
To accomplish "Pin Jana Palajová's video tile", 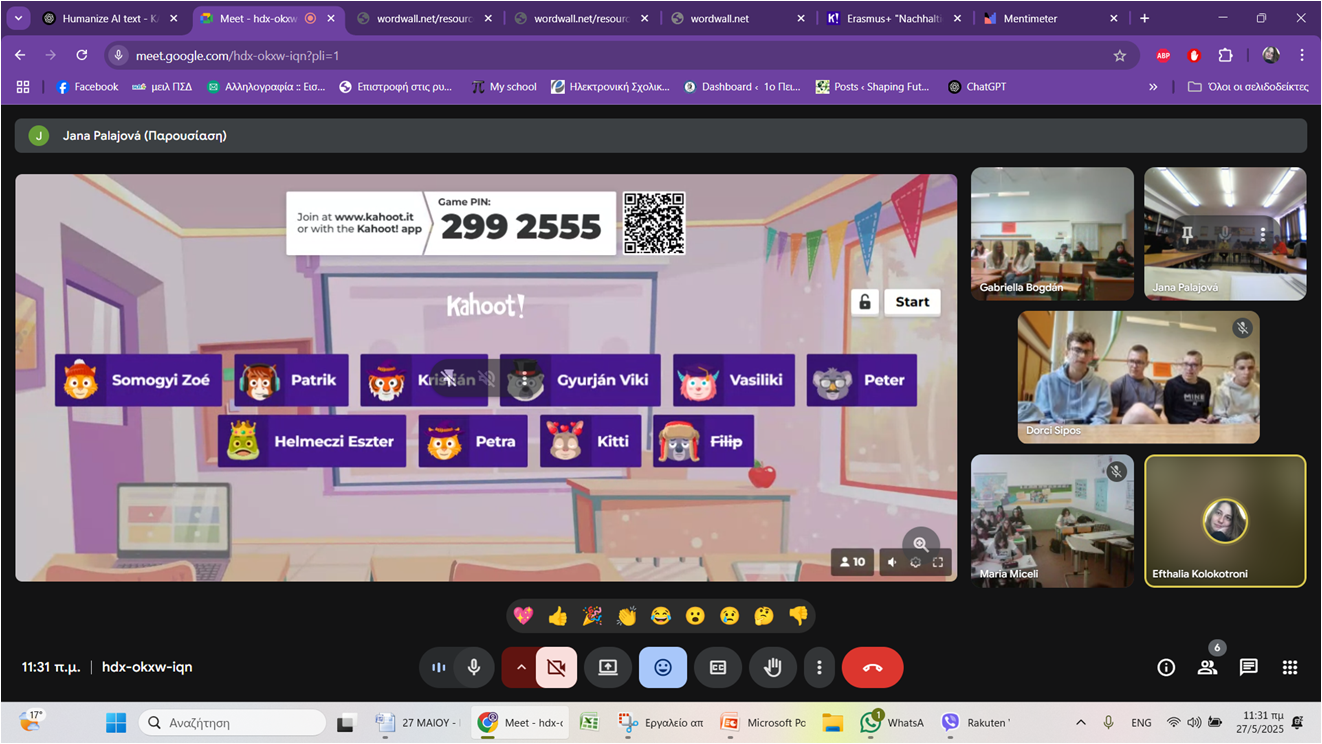I will [1188, 234].
